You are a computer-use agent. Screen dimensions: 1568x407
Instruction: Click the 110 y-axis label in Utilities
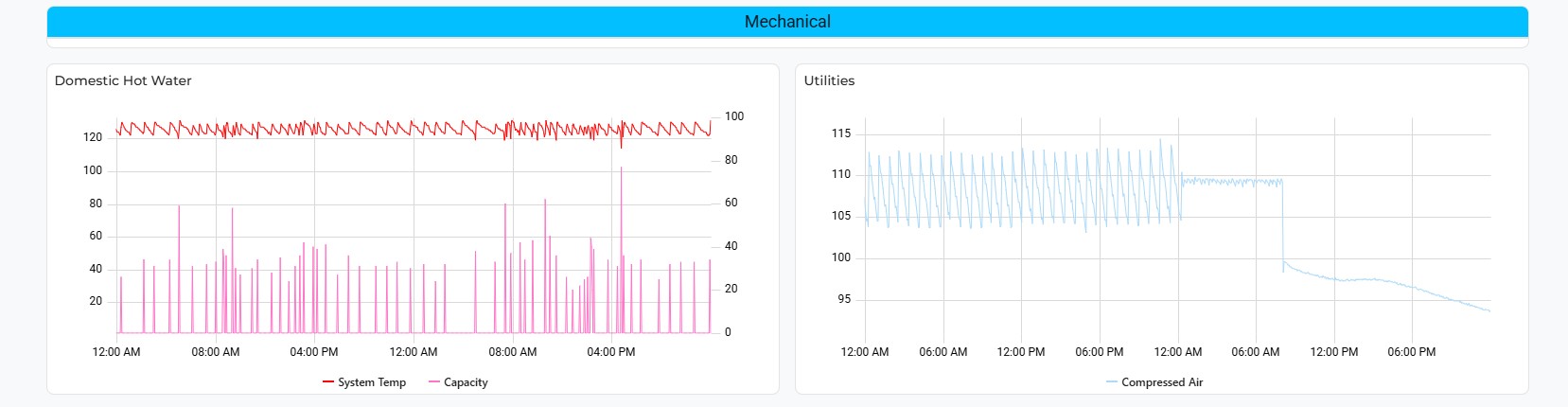coord(841,174)
